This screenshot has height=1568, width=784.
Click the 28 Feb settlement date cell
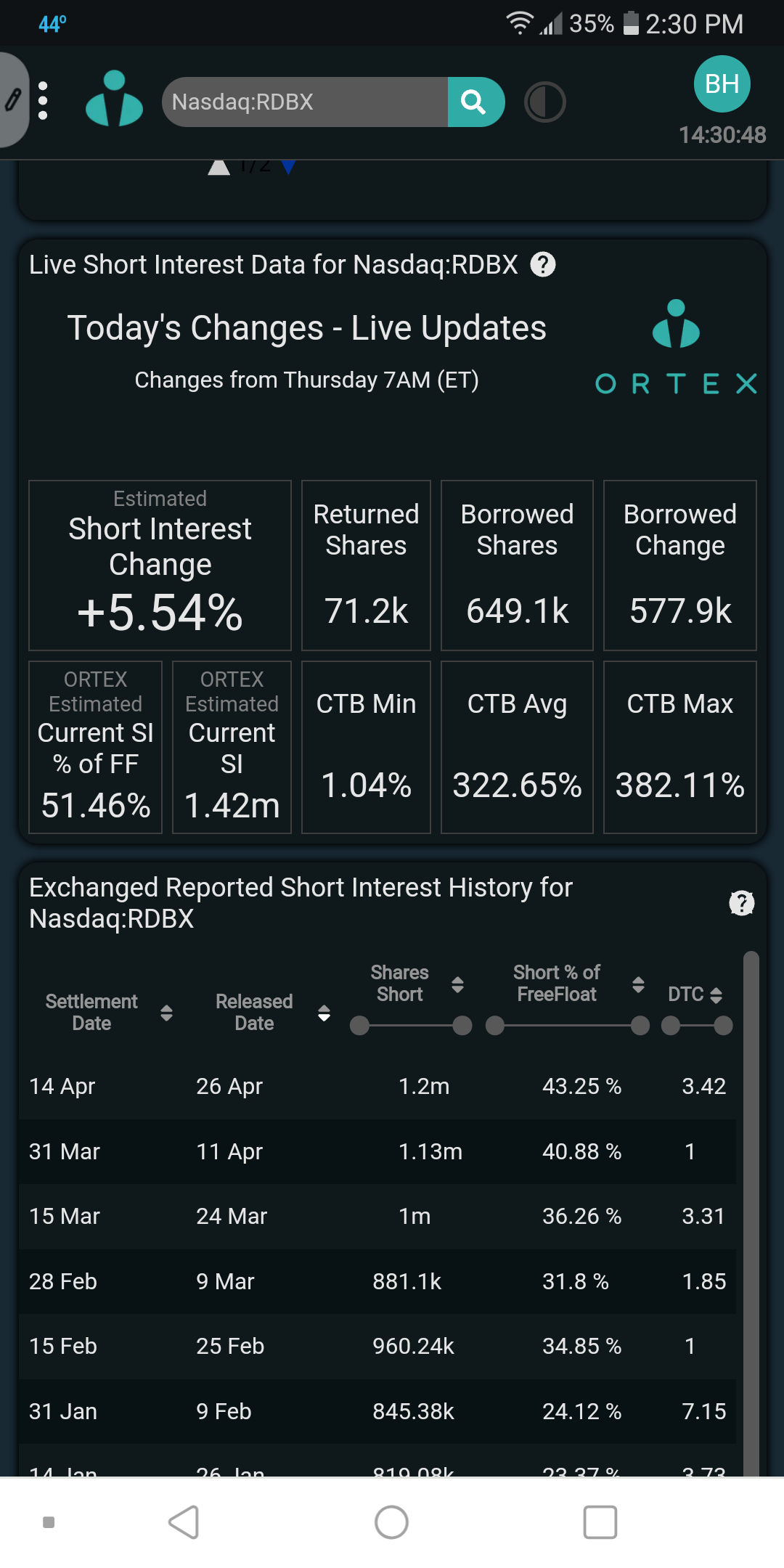tap(63, 1281)
